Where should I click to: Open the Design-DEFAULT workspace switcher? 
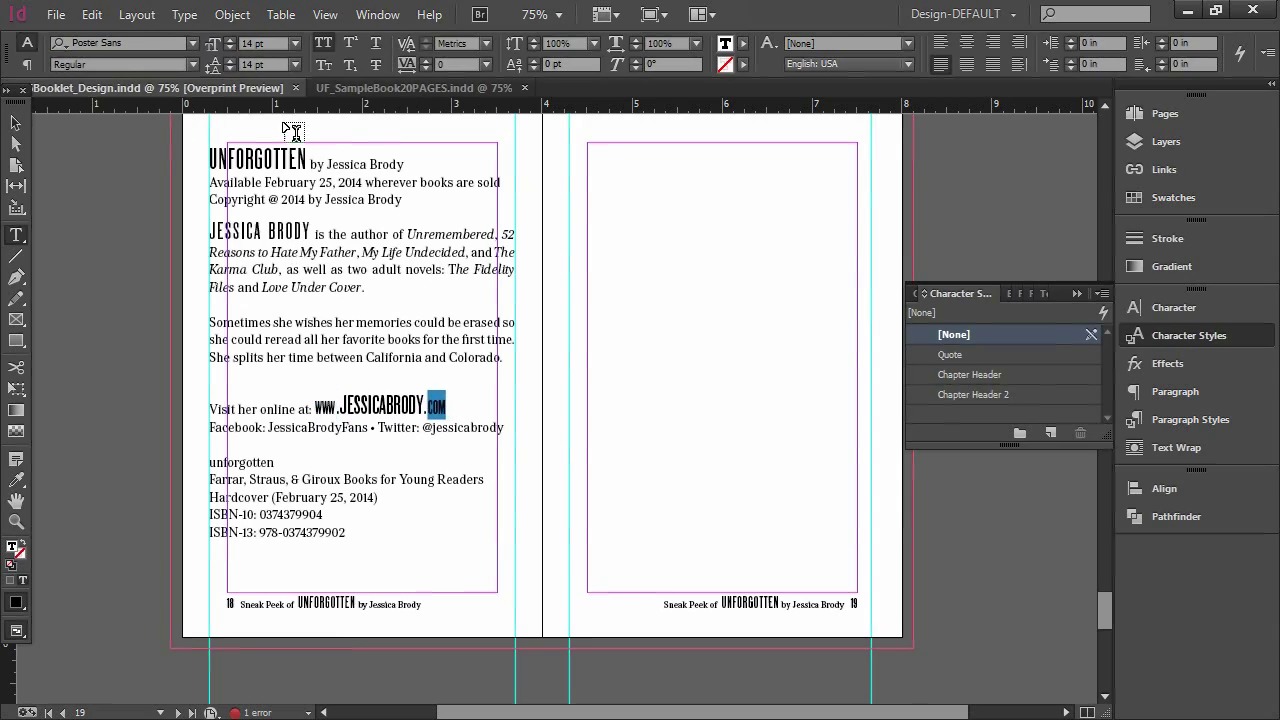(x=963, y=14)
